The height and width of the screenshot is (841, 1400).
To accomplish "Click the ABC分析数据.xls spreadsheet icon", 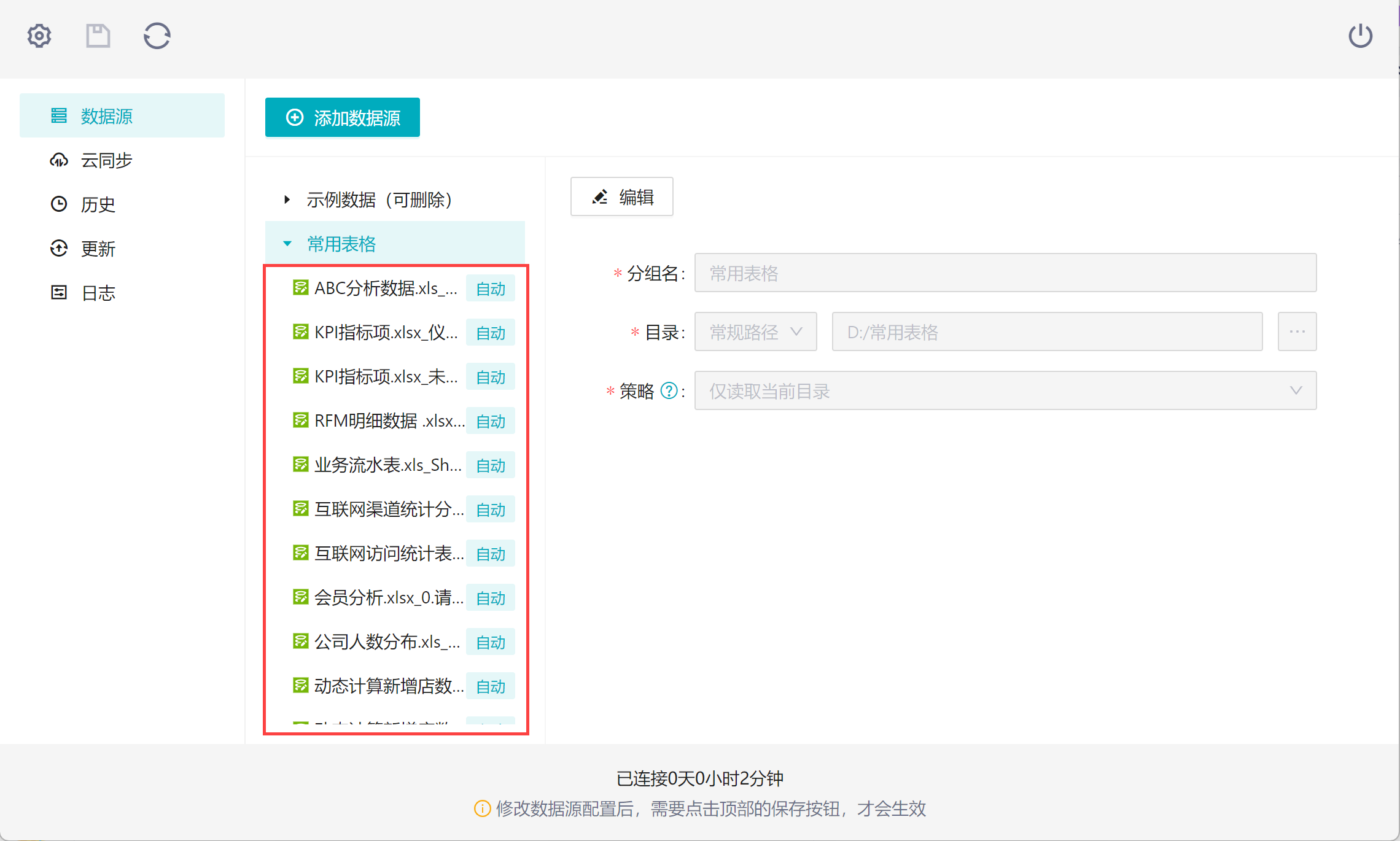I will tap(300, 288).
